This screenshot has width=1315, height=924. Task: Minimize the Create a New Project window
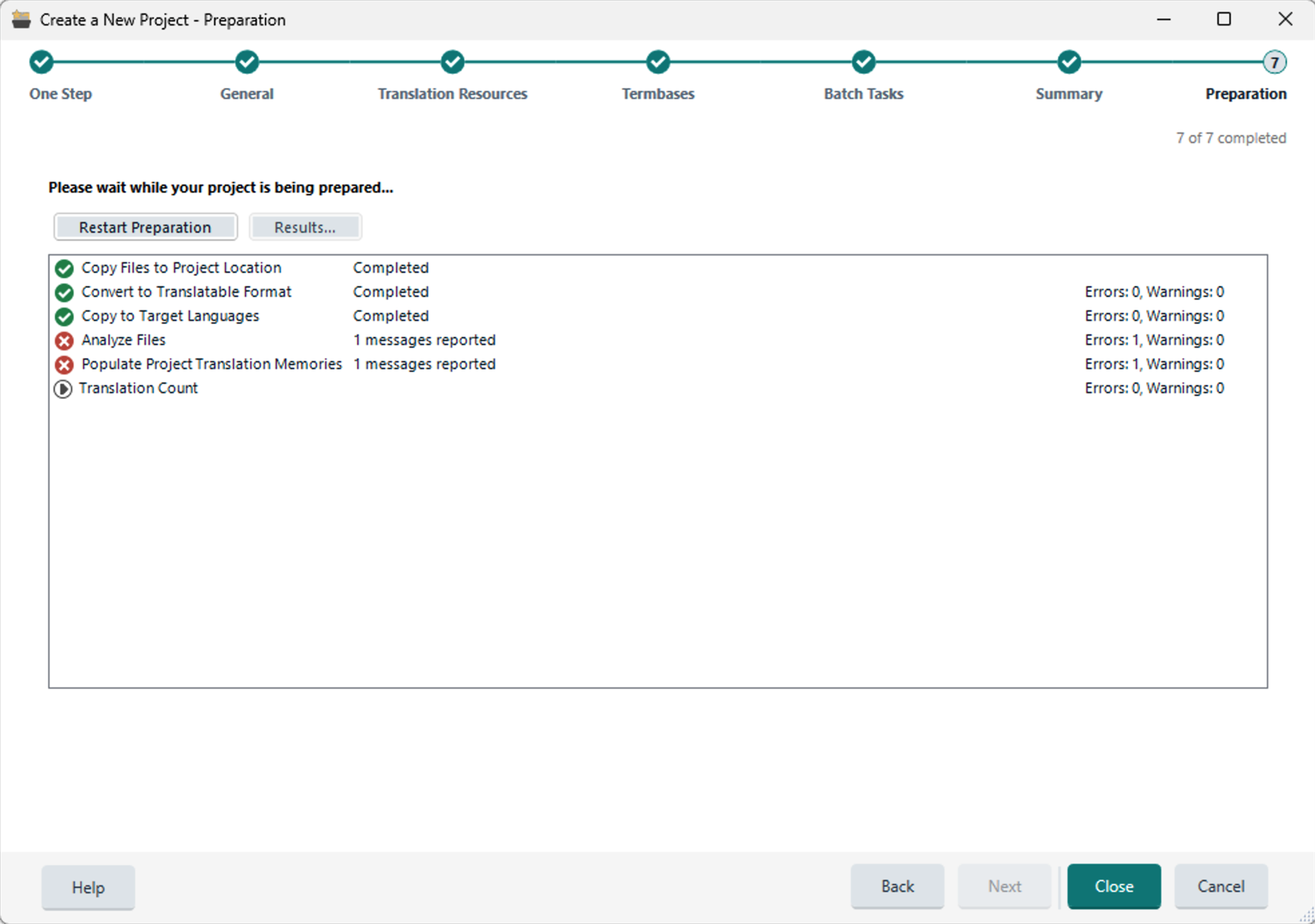click(x=1164, y=19)
